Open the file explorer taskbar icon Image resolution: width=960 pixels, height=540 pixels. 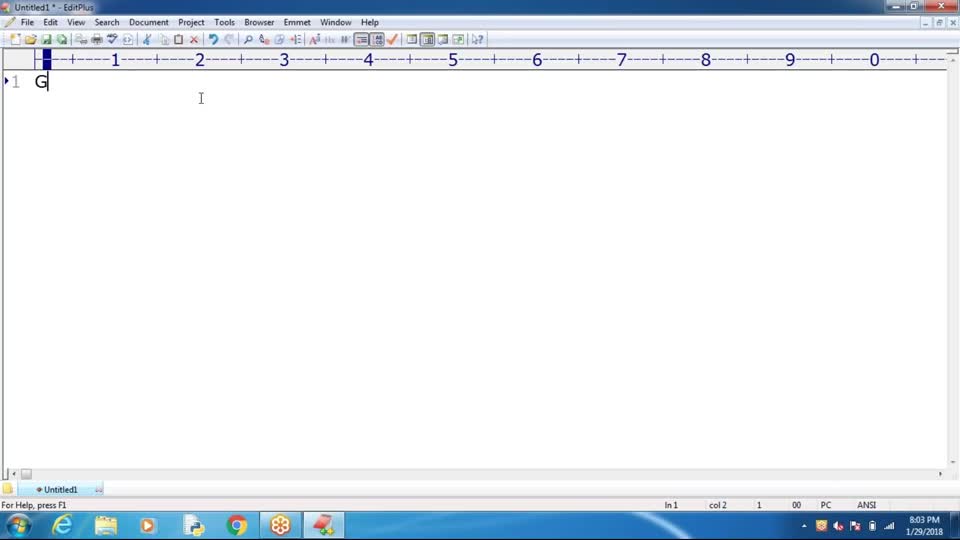tap(106, 525)
